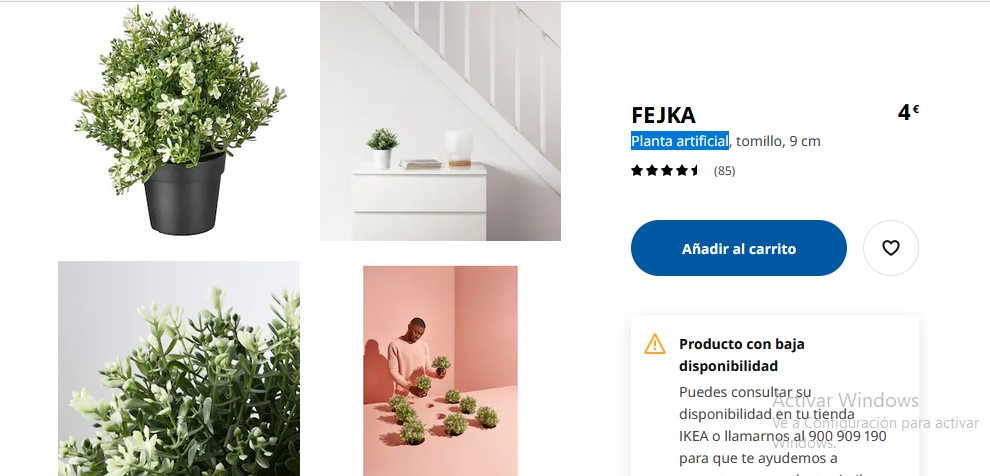This screenshot has height=476, width=990.
Task: Click the highlighted Planta artificial text
Action: click(680, 141)
